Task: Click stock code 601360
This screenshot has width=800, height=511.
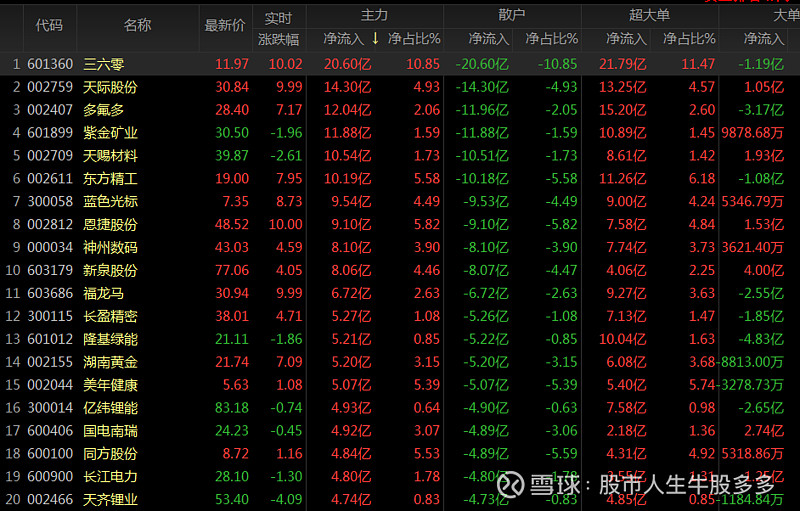Action: point(50,64)
